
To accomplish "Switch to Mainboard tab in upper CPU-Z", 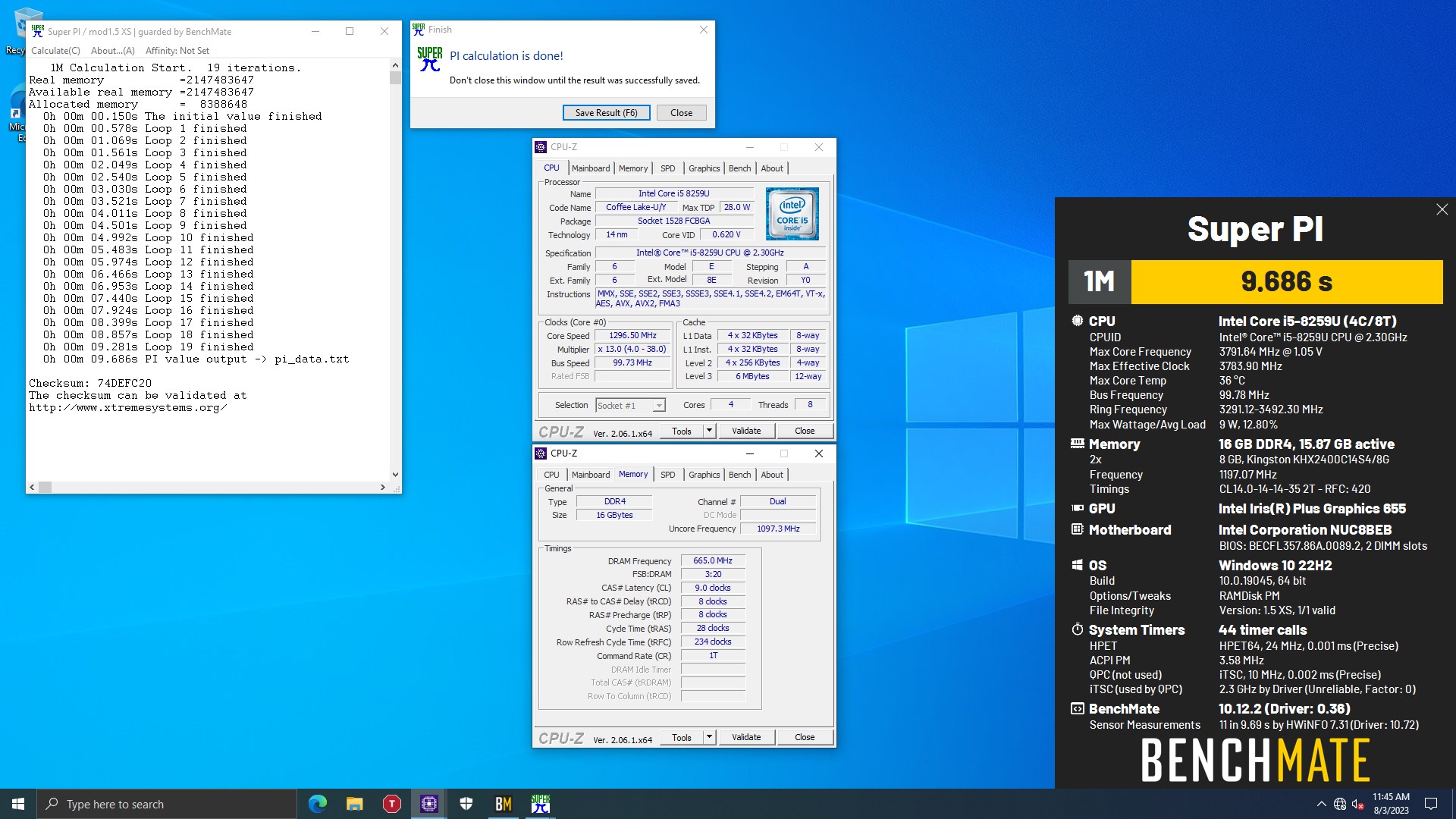I will tap(590, 168).
